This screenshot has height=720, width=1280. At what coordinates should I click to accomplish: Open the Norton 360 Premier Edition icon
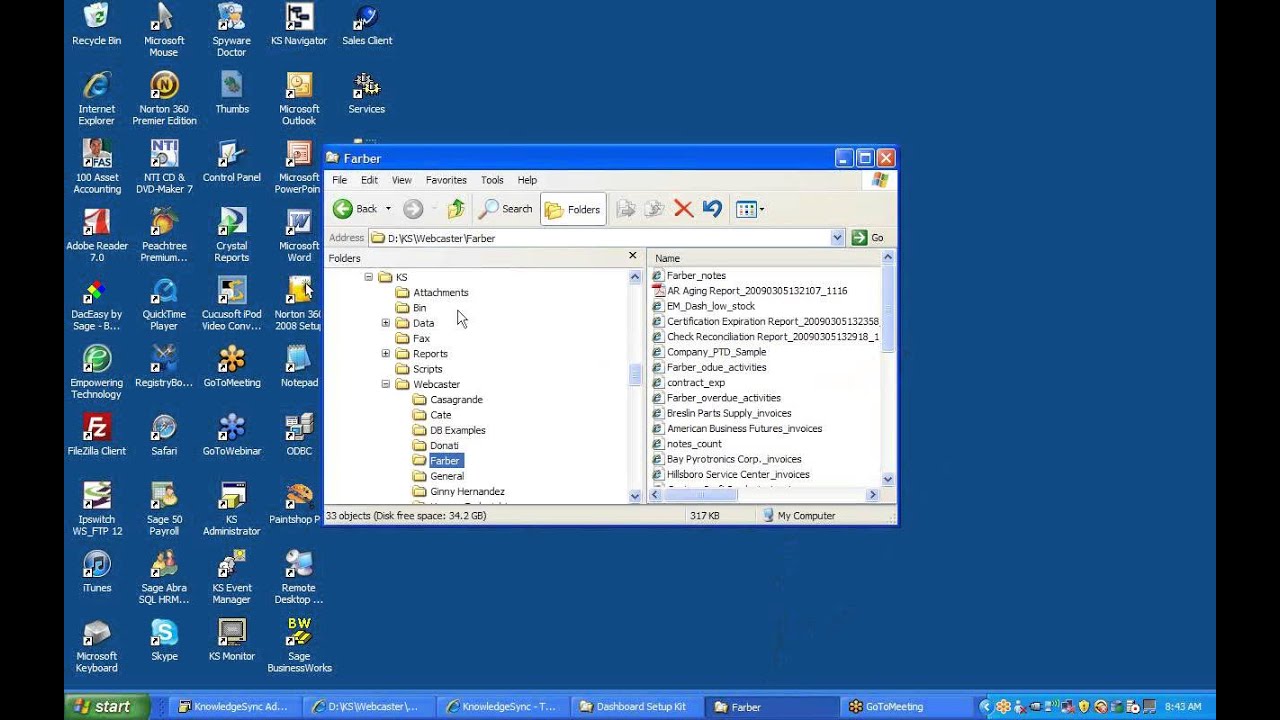coord(164,98)
